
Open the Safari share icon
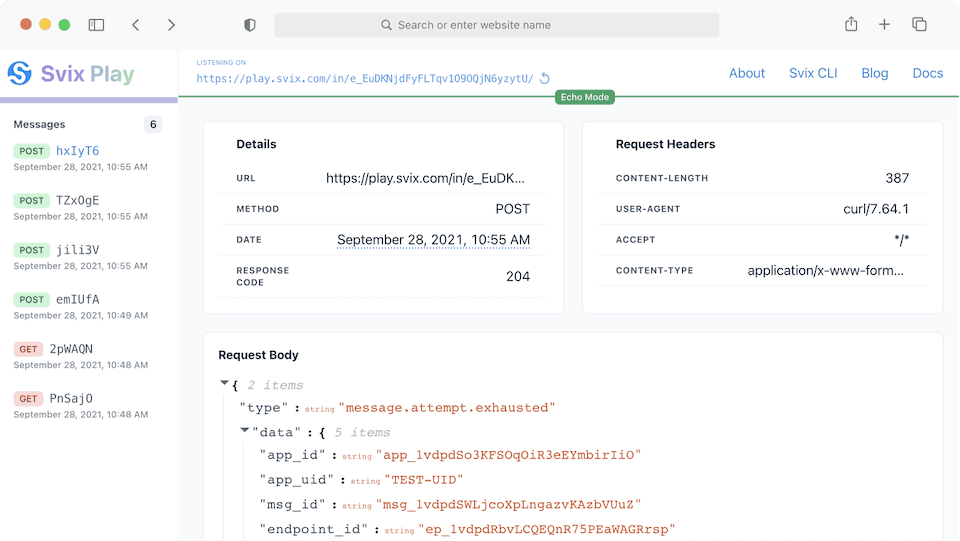tap(851, 25)
